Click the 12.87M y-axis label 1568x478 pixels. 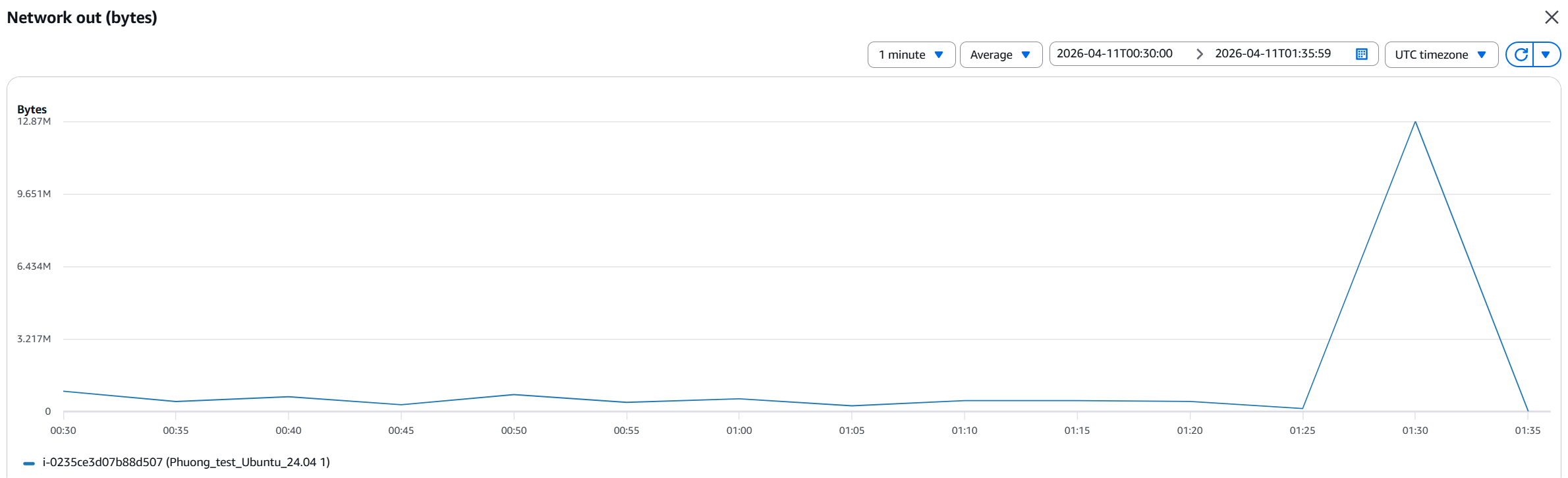click(x=34, y=121)
